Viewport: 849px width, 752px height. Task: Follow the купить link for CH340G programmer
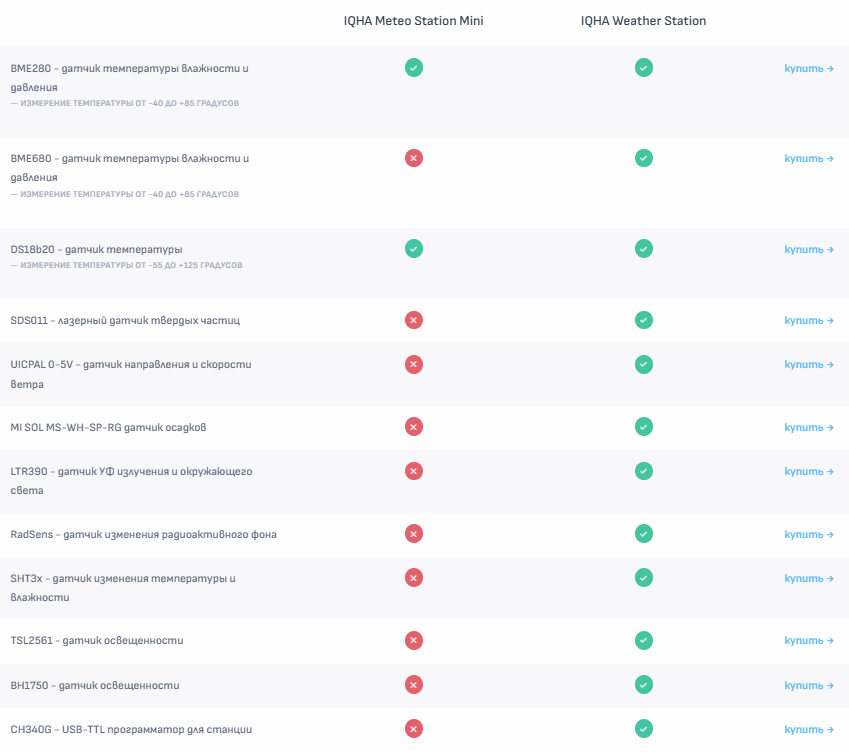[x=809, y=730]
